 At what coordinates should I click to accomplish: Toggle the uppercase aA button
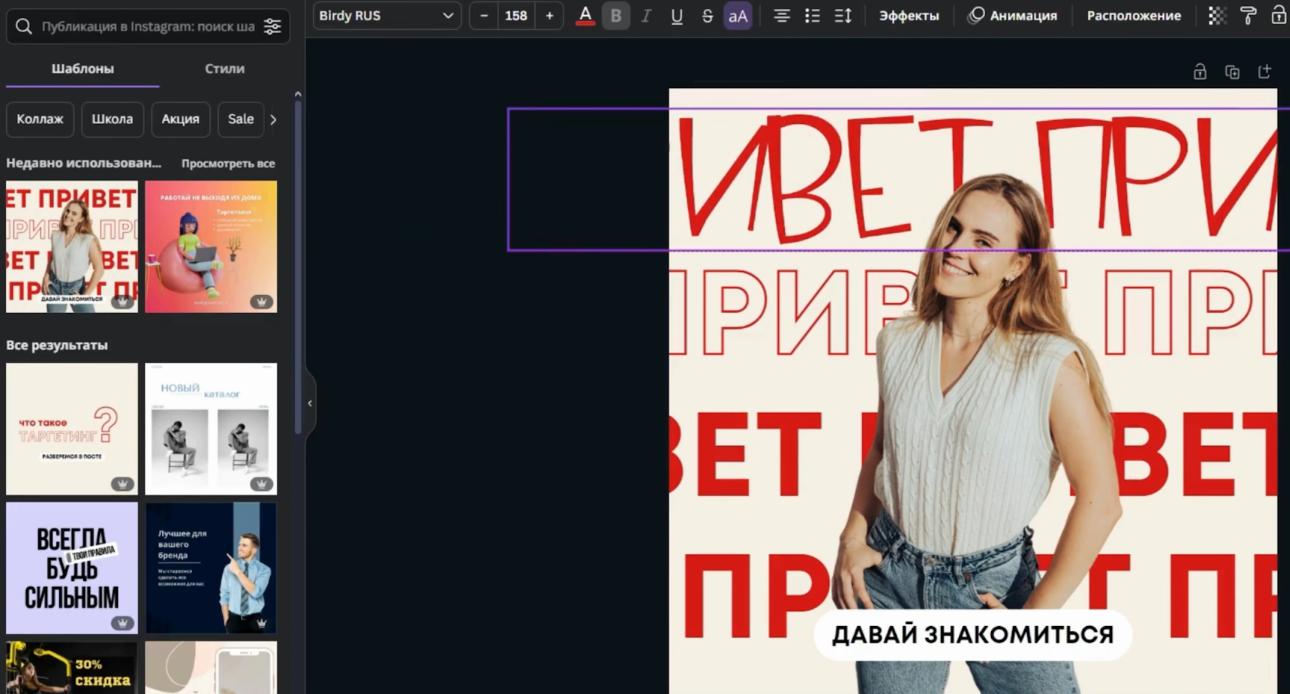click(738, 16)
